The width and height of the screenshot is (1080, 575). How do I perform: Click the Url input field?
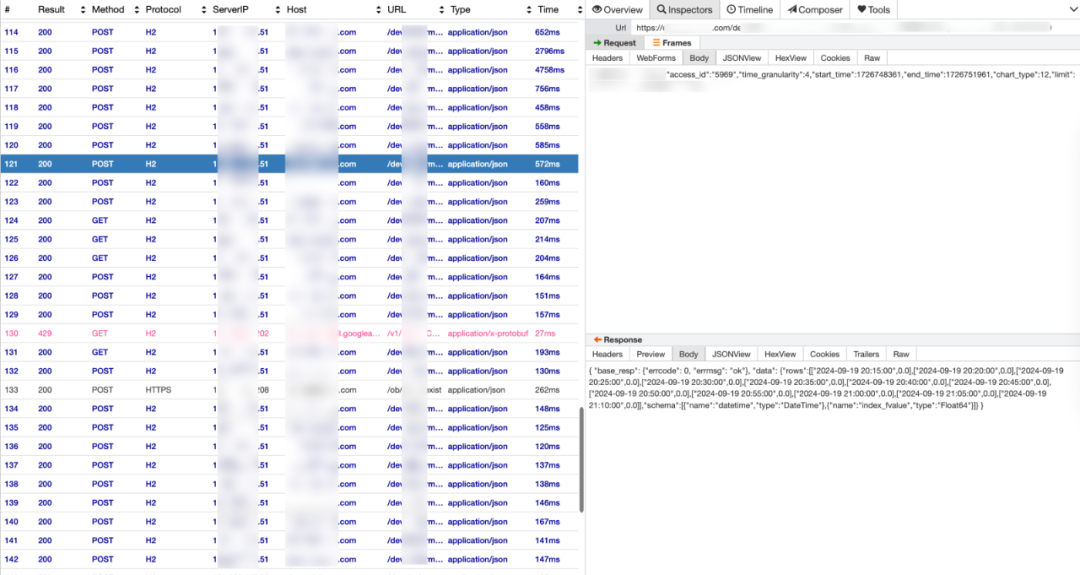854,28
